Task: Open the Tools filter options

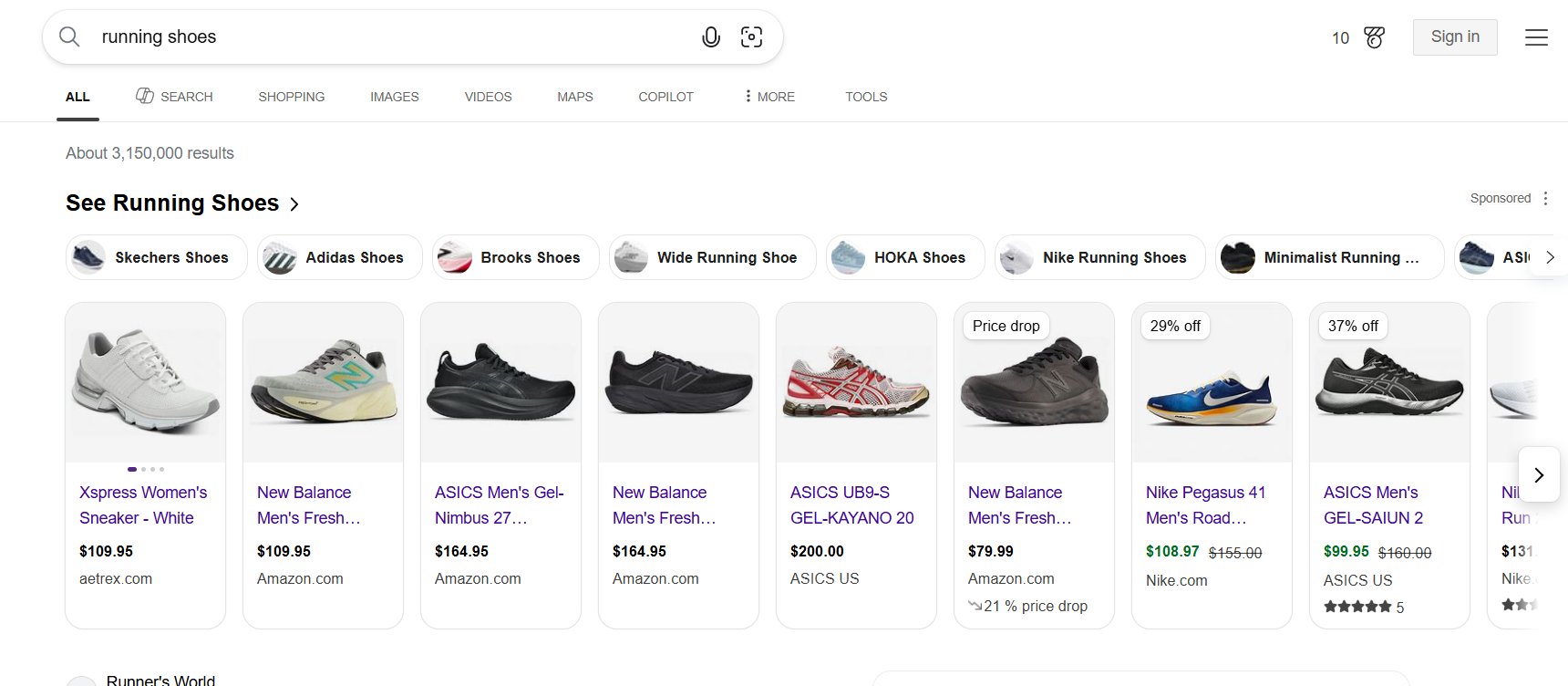Action: click(865, 97)
